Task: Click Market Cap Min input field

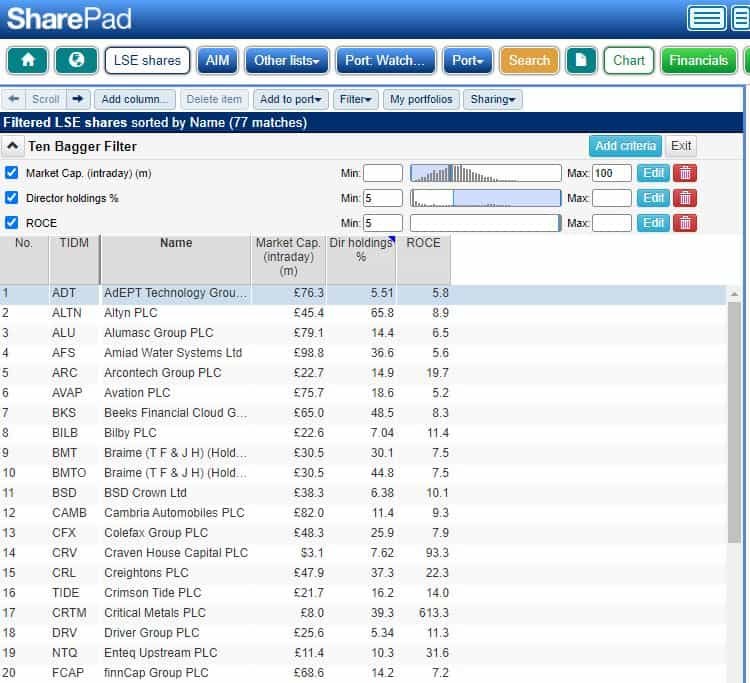Action: (x=383, y=173)
